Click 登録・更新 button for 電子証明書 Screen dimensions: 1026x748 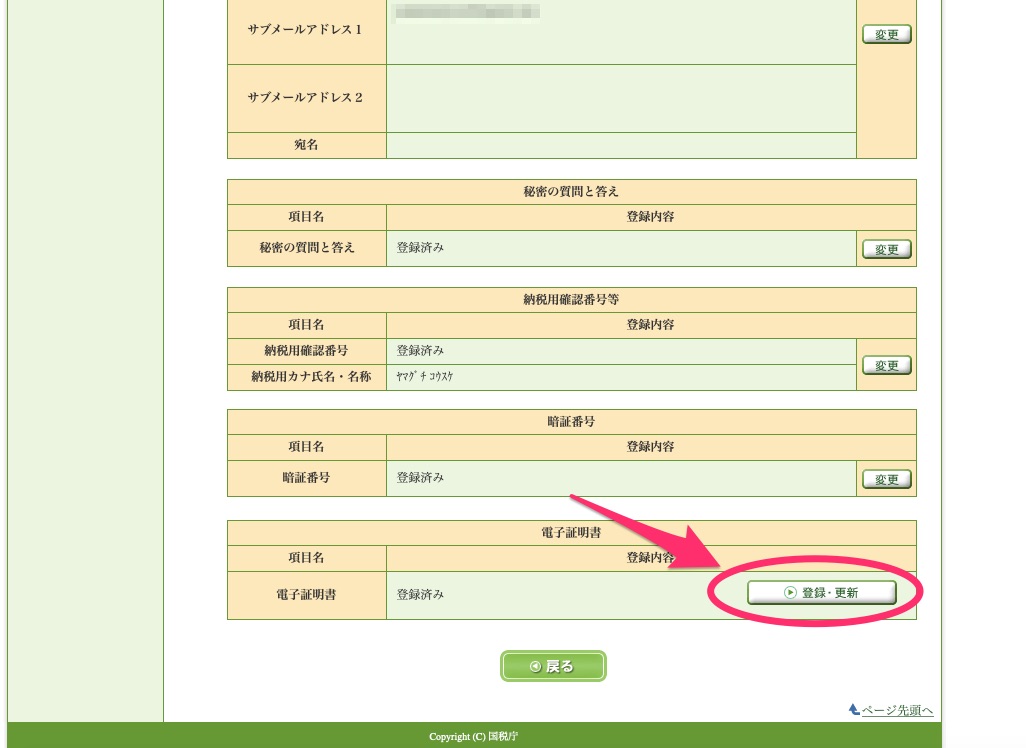[821, 593]
